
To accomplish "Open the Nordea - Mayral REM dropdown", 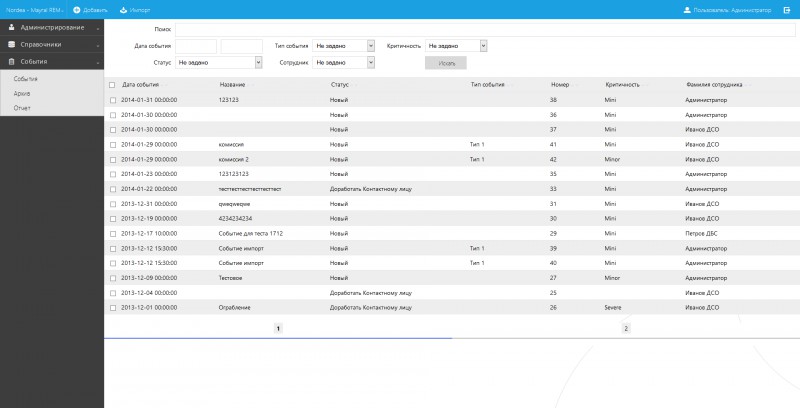I will click(x=34, y=10).
